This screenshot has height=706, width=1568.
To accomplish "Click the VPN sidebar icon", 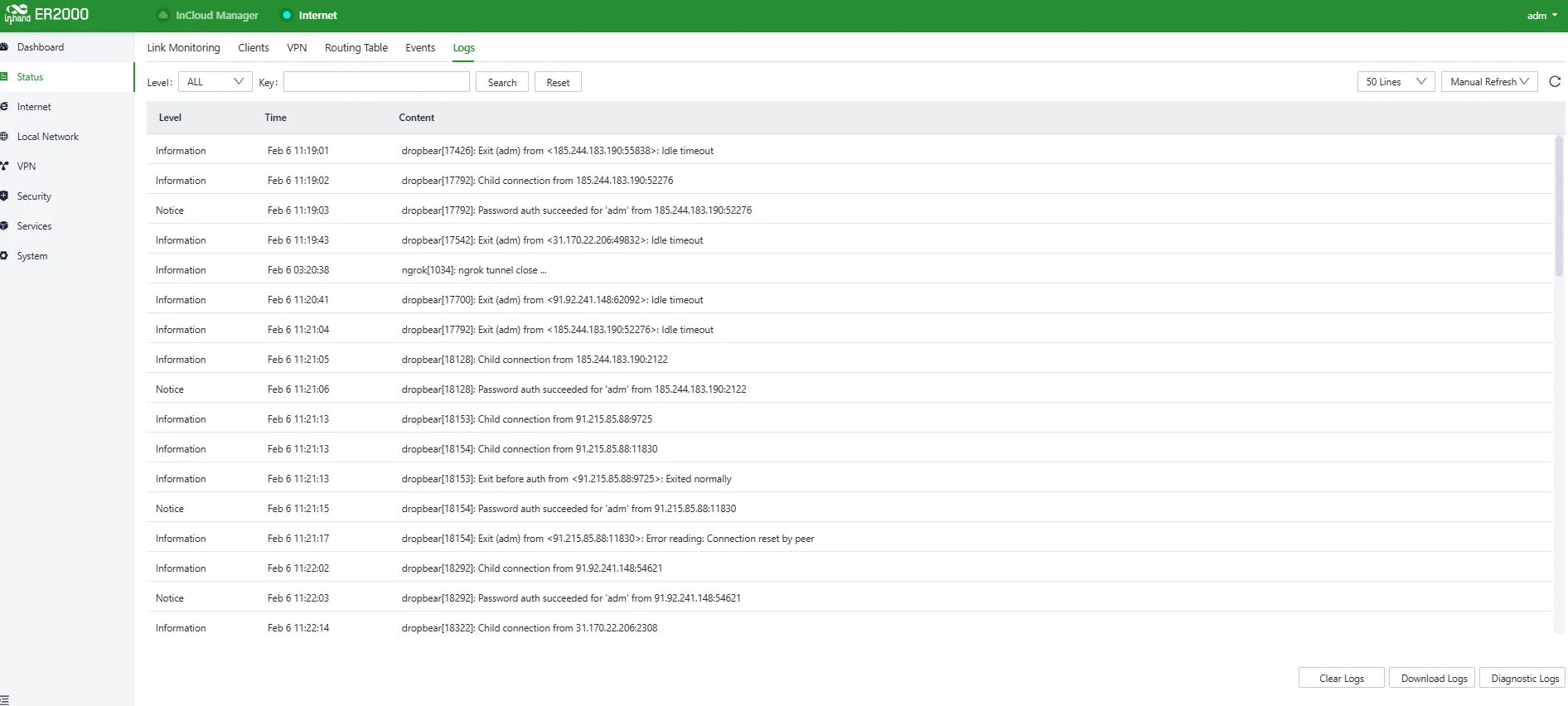I will pyautogui.click(x=4, y=167).
